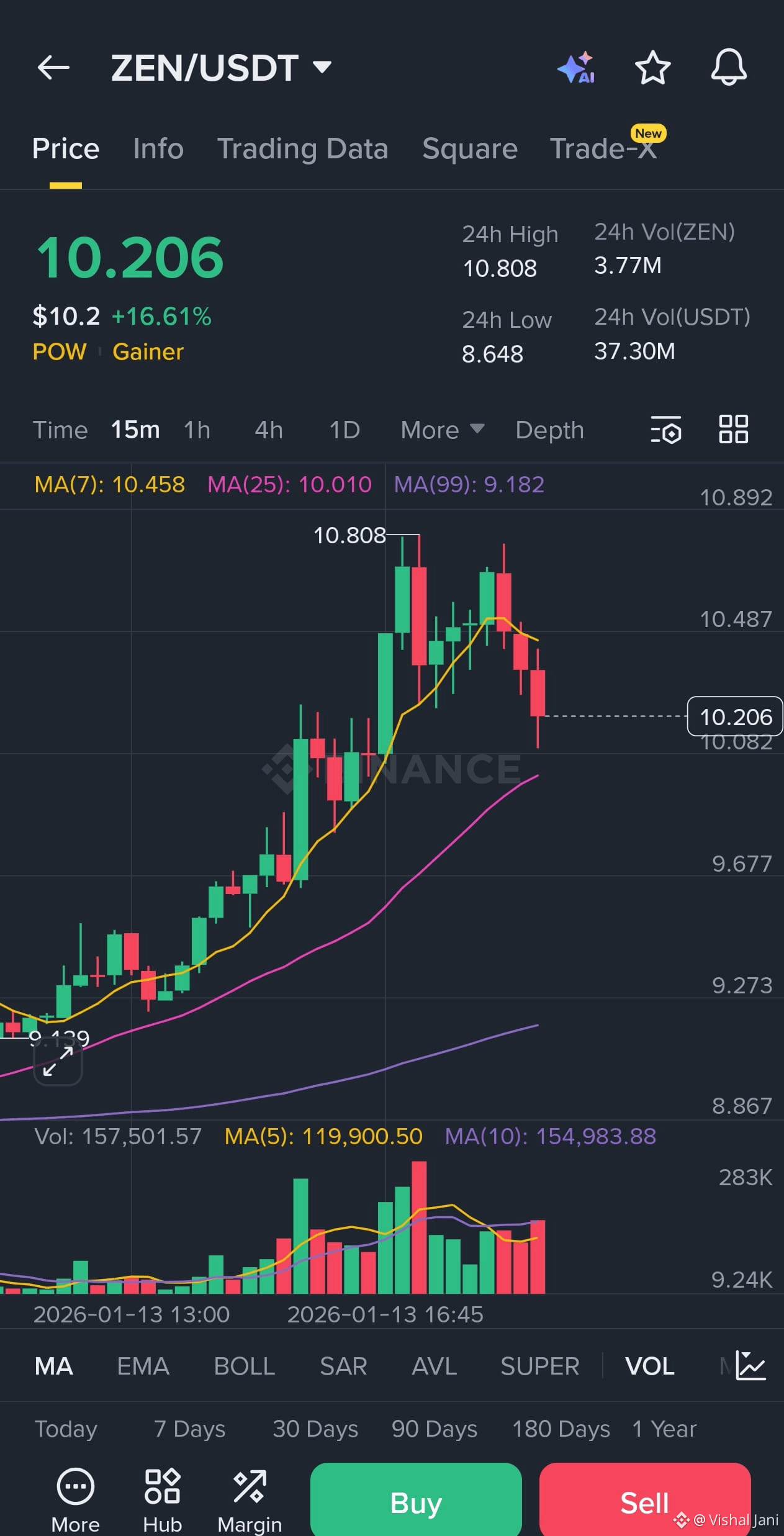Tap the volume MA(5): 119,900.50 label
This screenshot has width=784, height=1536.
coord(323,1136)
